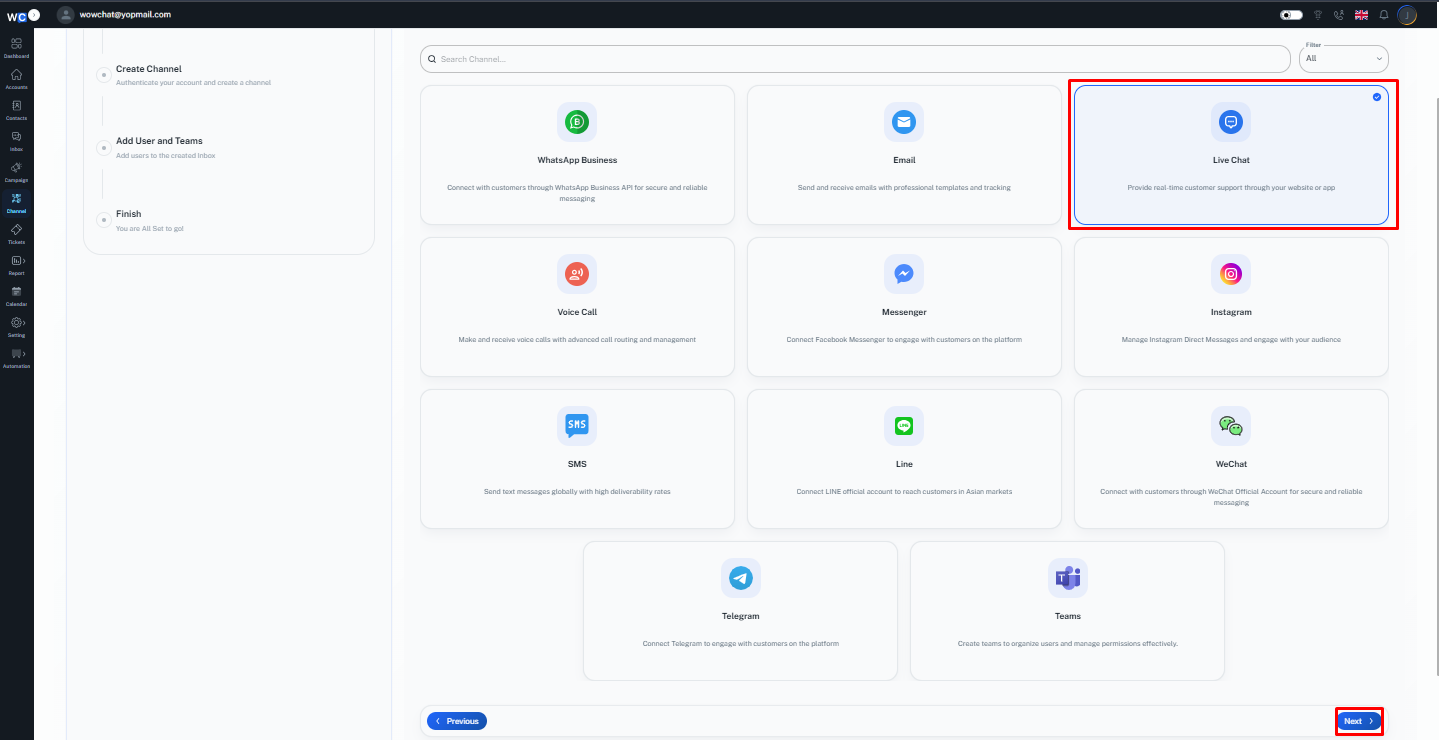Open Campaign in the sidebar

click(16, 171)
